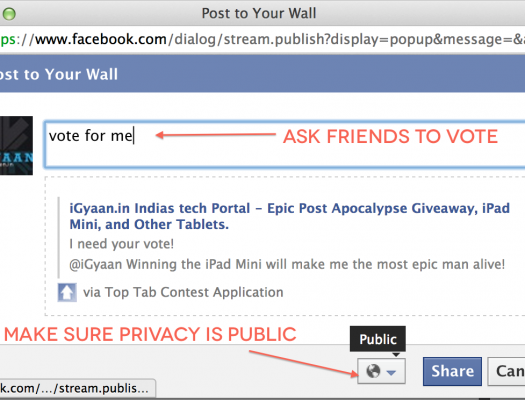The image size is (525, 400).
Task: Click the status bar stream.publish link preview
Action: tap(78, 388)
